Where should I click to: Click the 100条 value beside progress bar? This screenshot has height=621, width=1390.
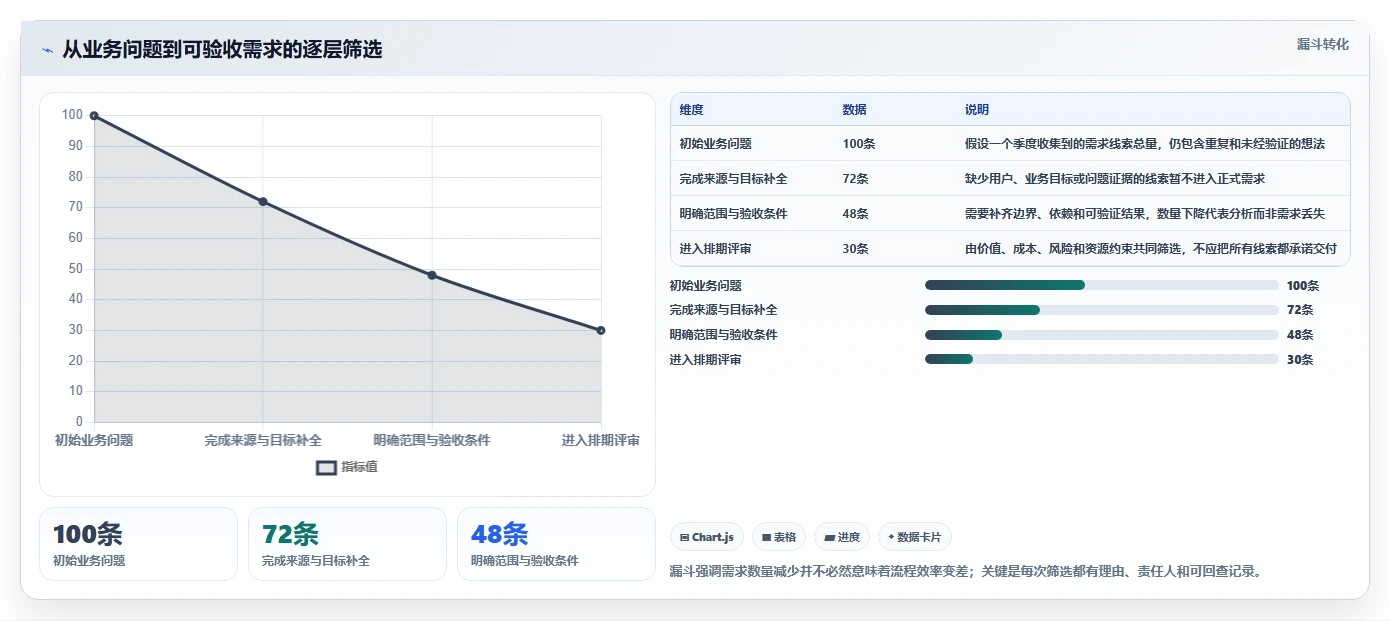pos(1303,286)
